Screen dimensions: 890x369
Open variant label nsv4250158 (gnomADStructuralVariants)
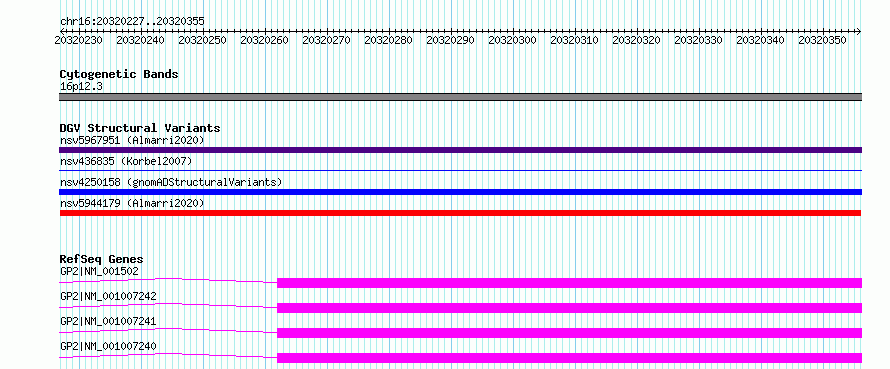(x=171, y=182)
